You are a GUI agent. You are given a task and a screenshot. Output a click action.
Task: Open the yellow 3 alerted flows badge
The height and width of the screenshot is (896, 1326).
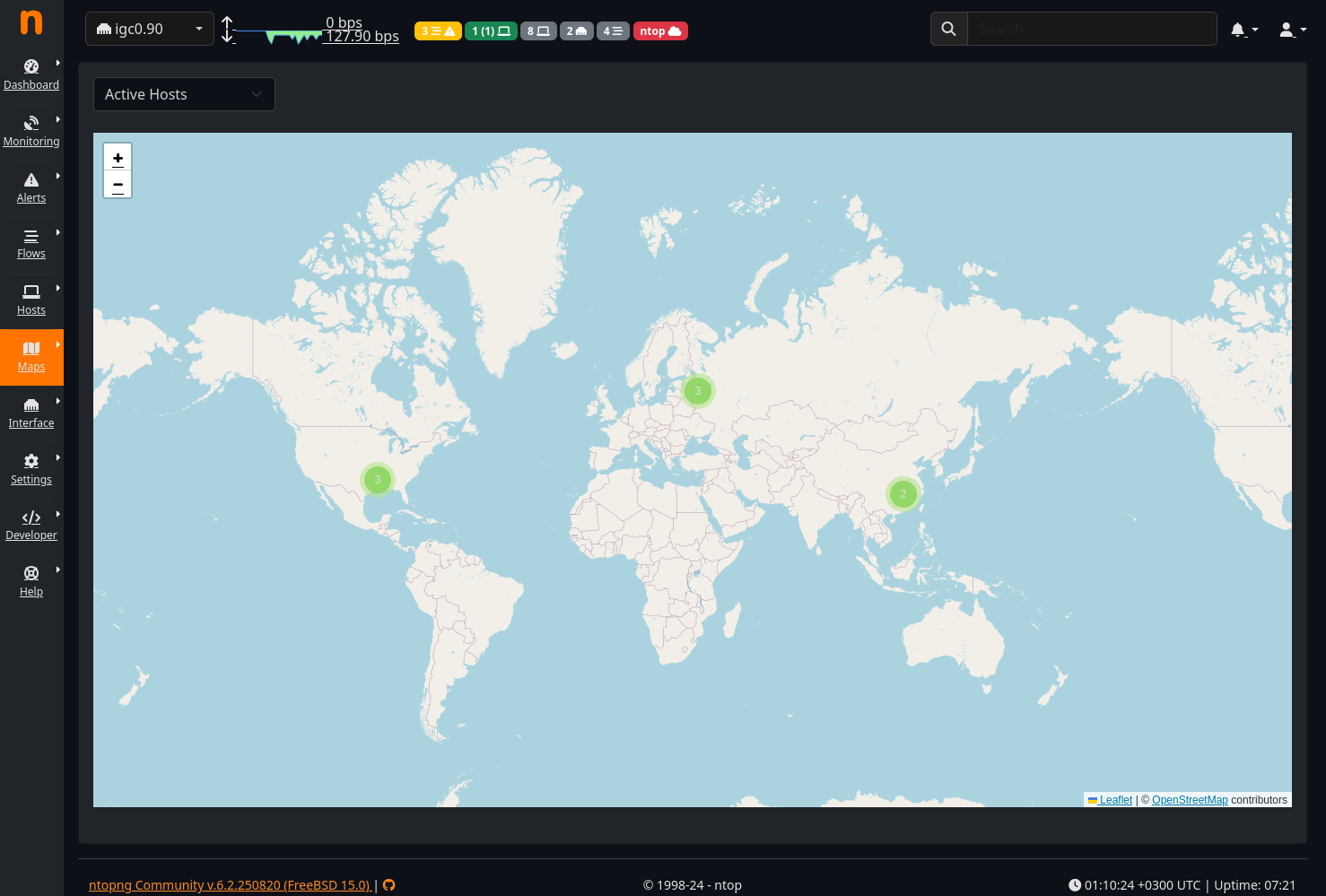point(438,30)
